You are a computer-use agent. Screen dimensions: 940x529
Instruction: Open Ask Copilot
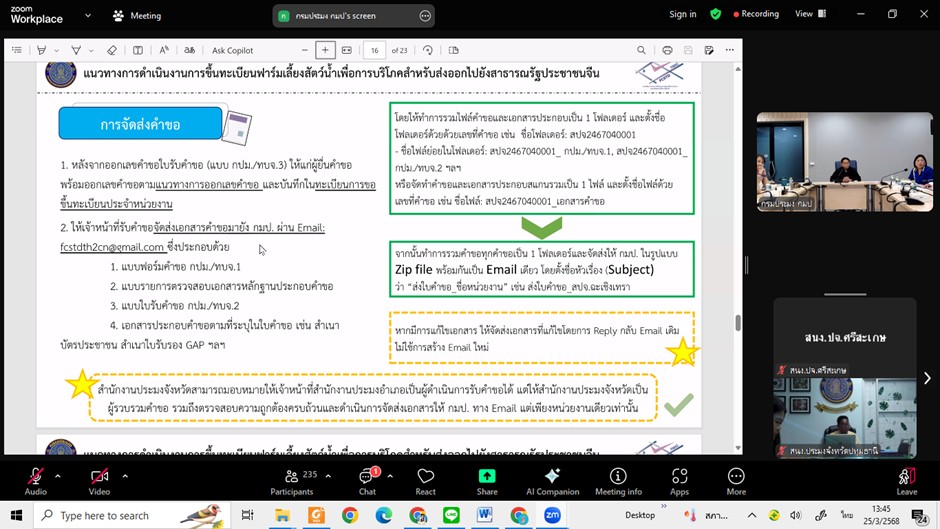click(x=233, y=50)
